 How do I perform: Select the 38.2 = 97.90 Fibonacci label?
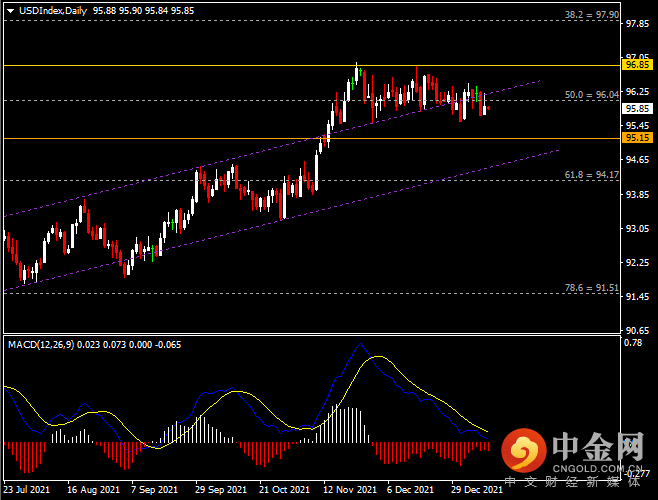(x=587, y=15)
